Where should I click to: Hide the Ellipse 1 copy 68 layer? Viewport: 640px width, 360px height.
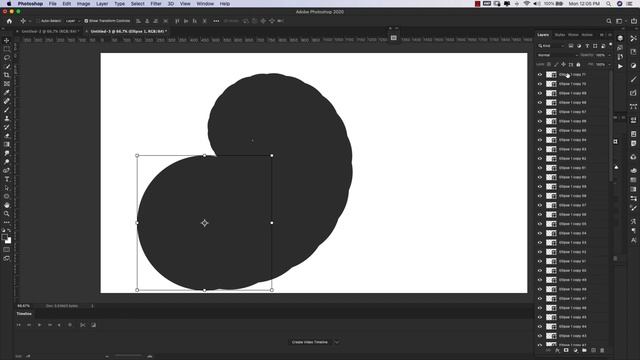pos(540,102)
